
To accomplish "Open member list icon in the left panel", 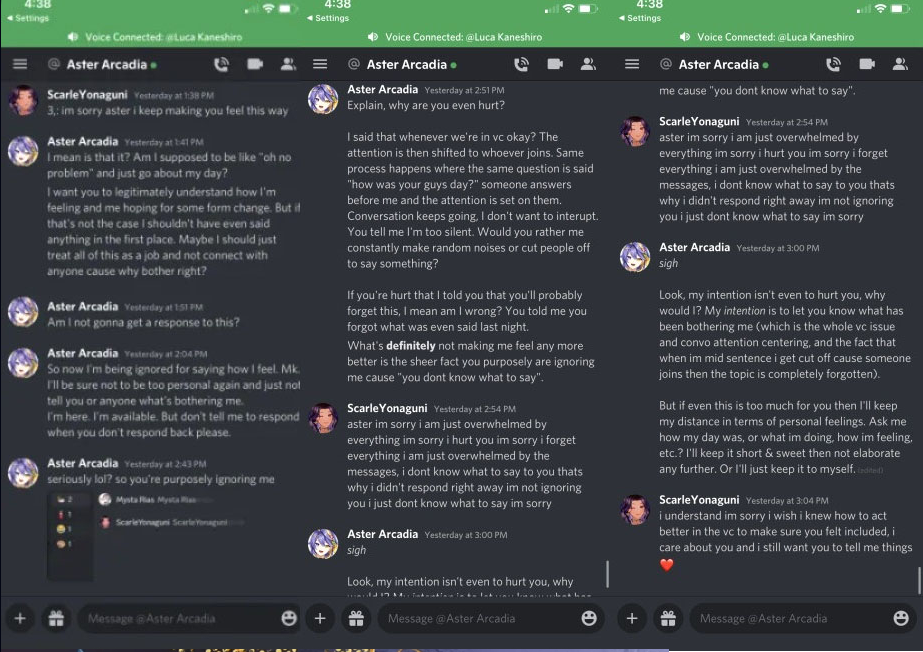I will tap(288, 64).
